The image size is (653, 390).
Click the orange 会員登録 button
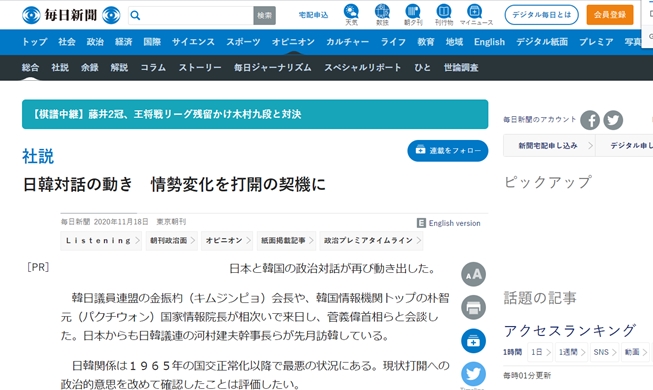pyautogui.click(x=610, y=15)
